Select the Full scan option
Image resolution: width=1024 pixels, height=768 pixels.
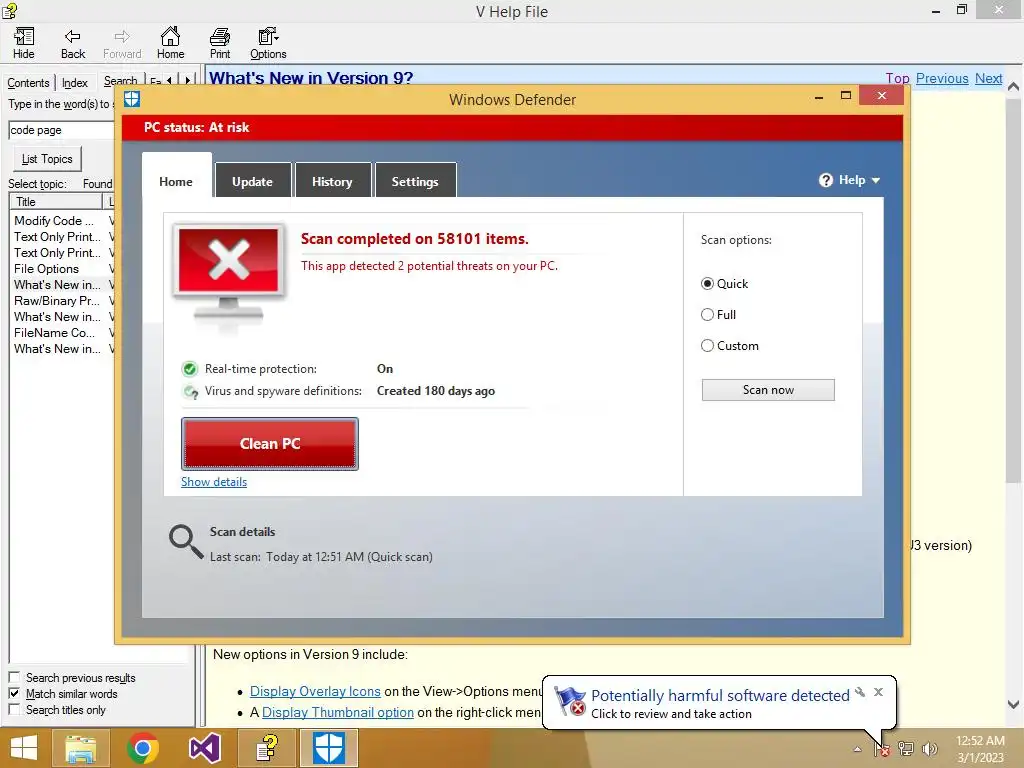point(707,315)
